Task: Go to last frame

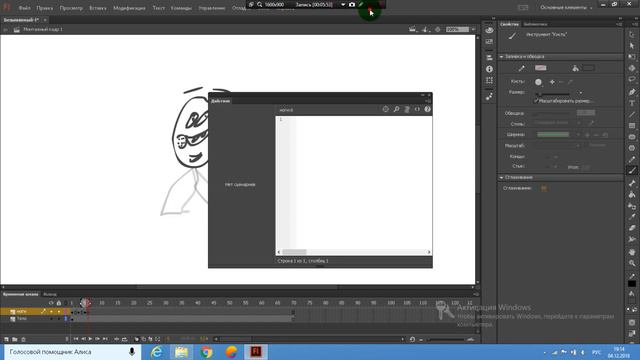Action: [105, 339]
